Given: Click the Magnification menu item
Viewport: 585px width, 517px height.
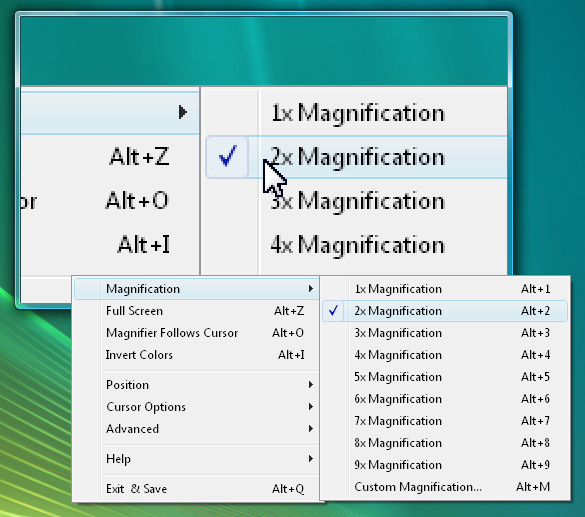Looking at the screenshot, I should (197, 289).
